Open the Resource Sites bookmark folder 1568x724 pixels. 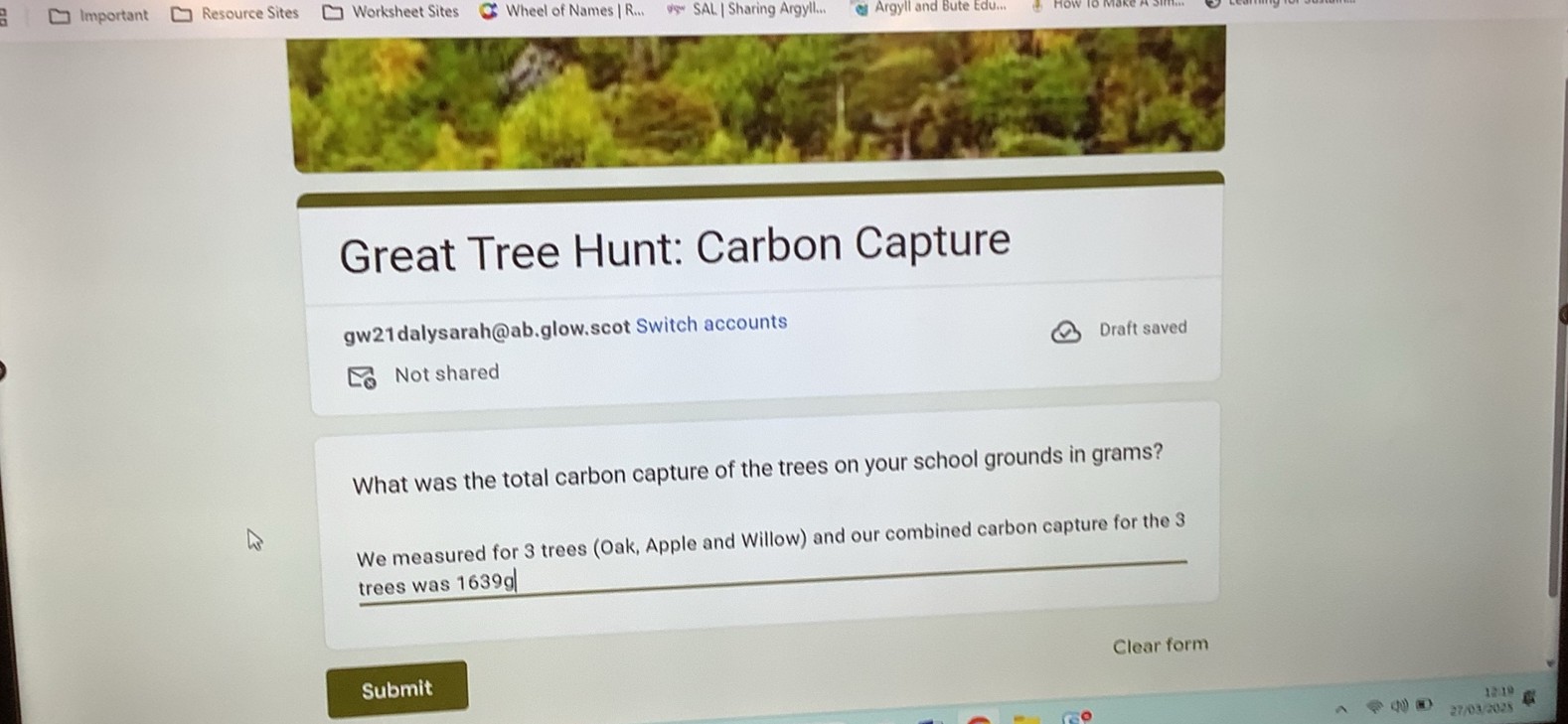(235, 13)
